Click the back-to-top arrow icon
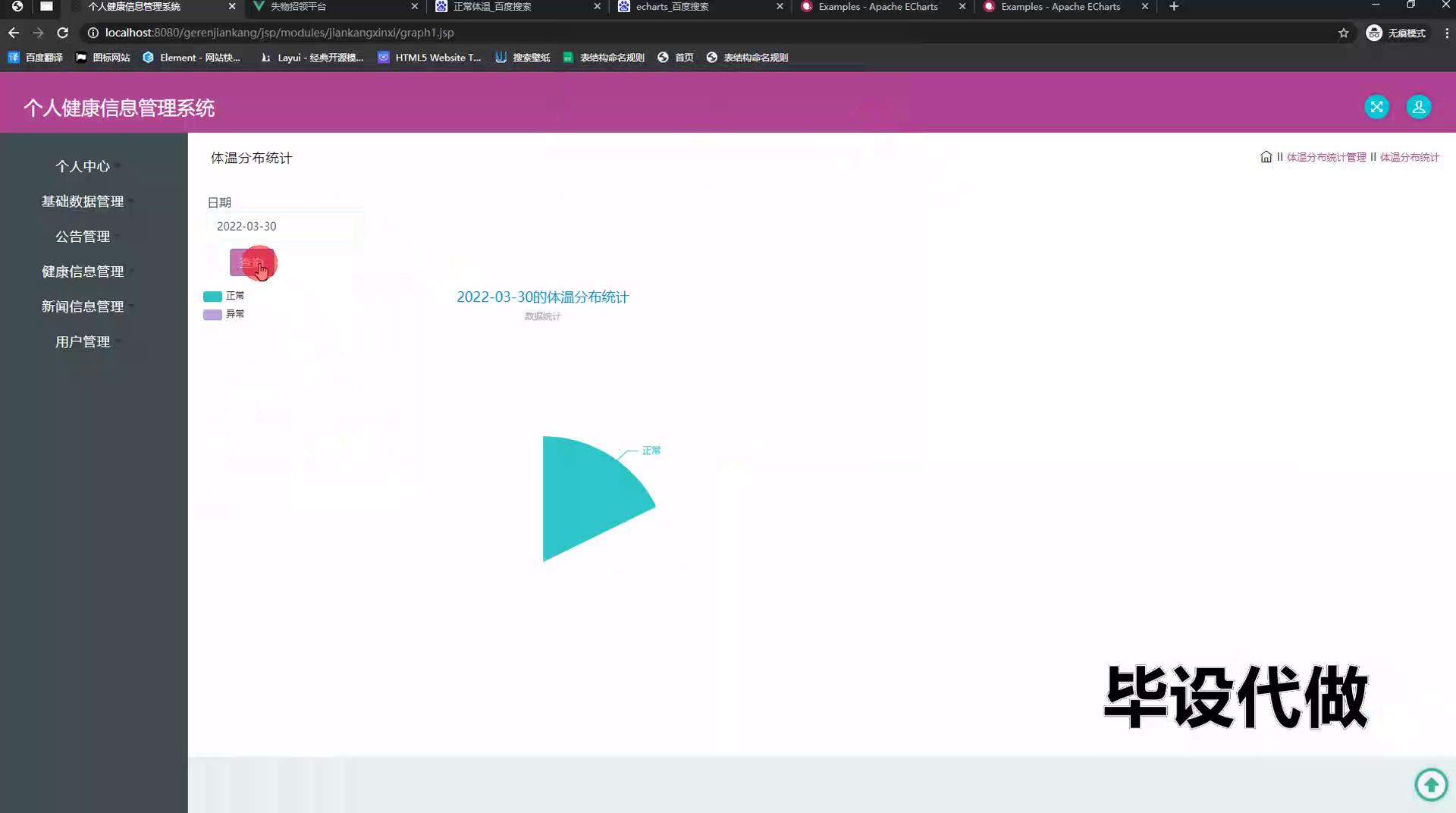Screen dimensions: 1456x813 point(1431,784)
